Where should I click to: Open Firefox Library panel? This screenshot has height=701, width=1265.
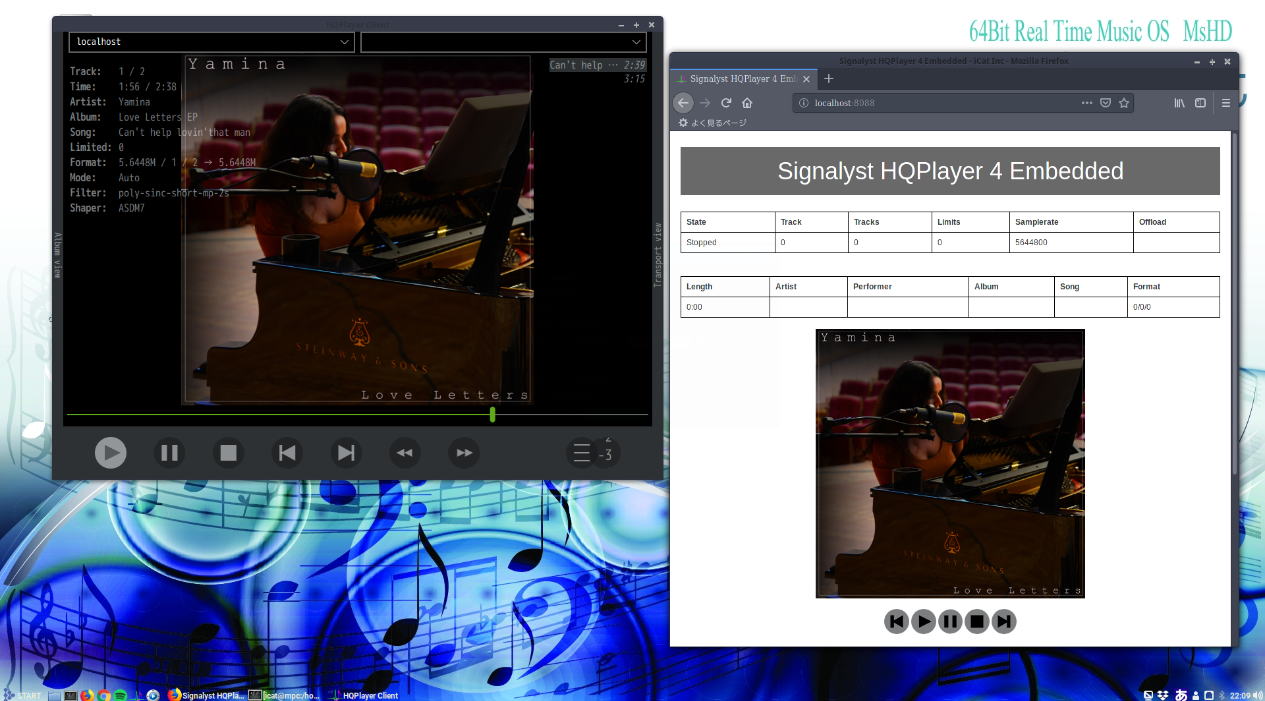pos(1180,102)
